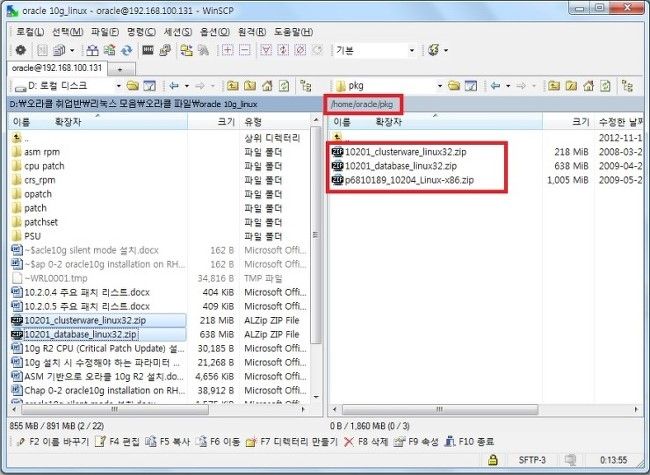Open the remote Open Directory folder icon
Image resolution: width=650 pixels, height=475 pixels.
454,86
